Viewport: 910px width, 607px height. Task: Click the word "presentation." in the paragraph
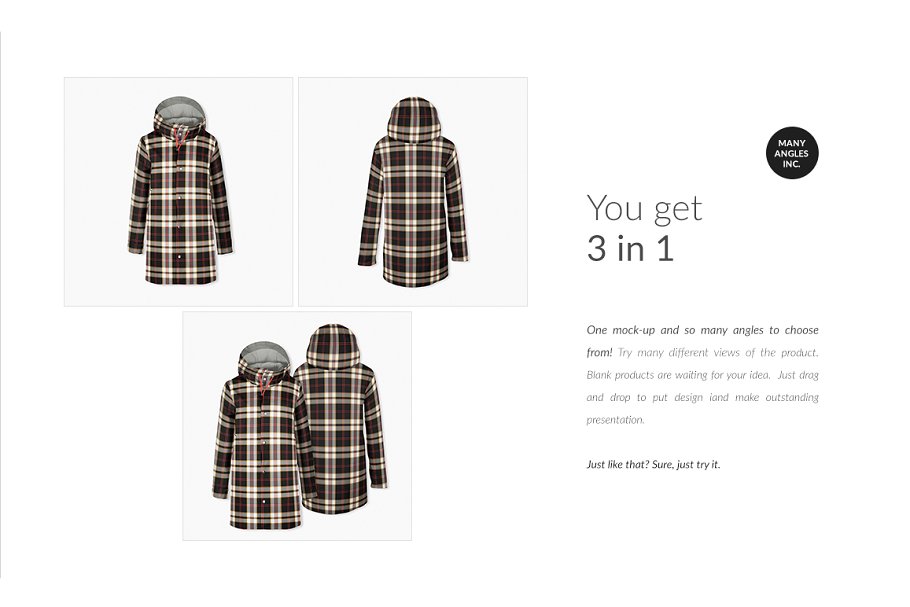click(615, 420)
